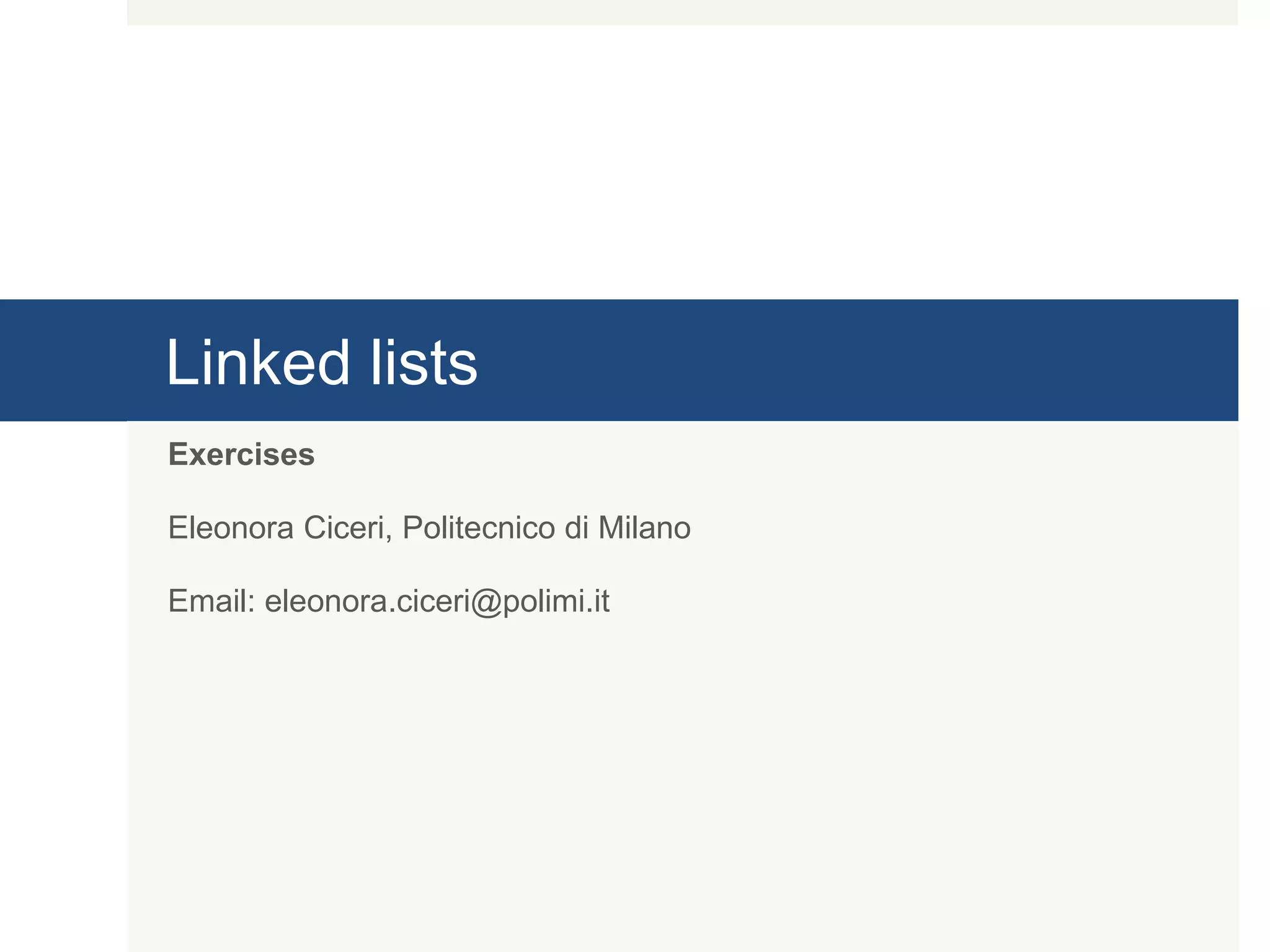Click the grey area right of "Exercises"
This screenshot has height=952, width=1270.
pyautogui.click(x=744, y=454)
